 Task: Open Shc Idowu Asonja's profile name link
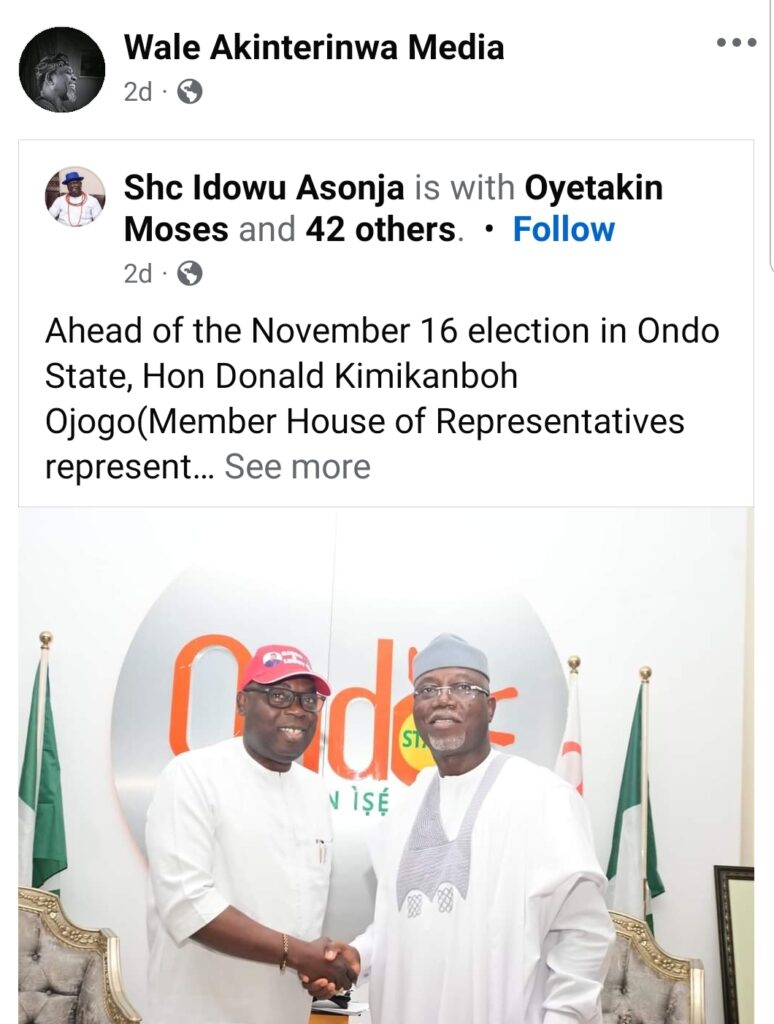[264, 188]
